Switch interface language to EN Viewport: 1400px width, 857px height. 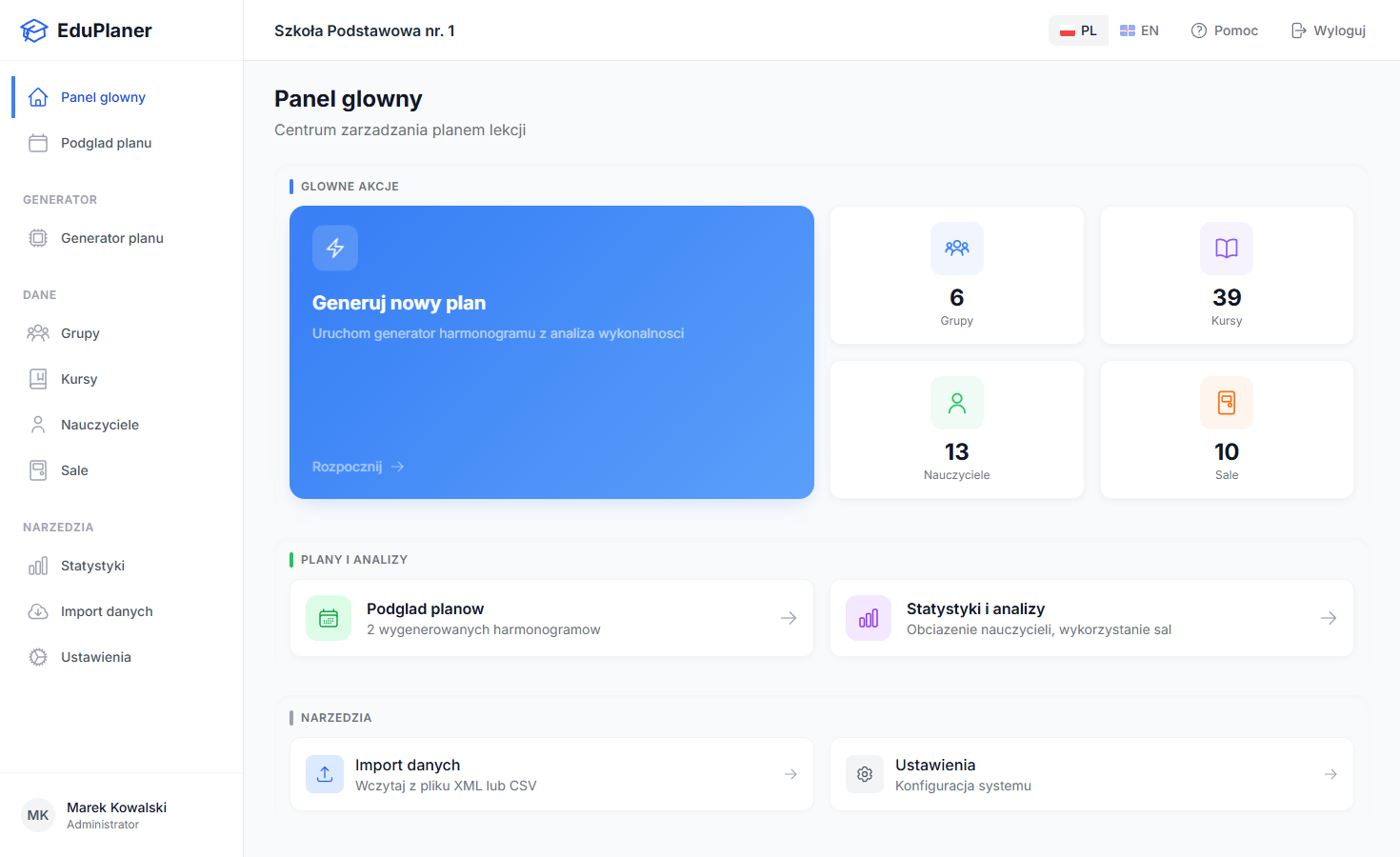click(1139, 30)
